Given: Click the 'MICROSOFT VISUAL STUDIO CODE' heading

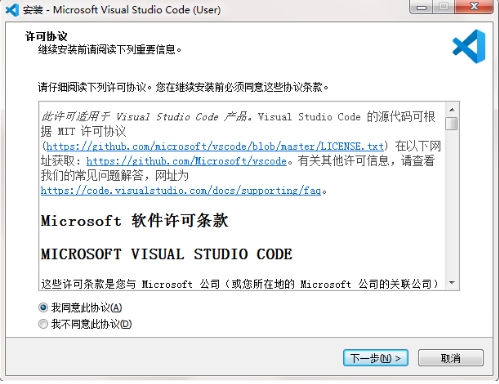Looking at the screenshot, I should pos(166,254).
